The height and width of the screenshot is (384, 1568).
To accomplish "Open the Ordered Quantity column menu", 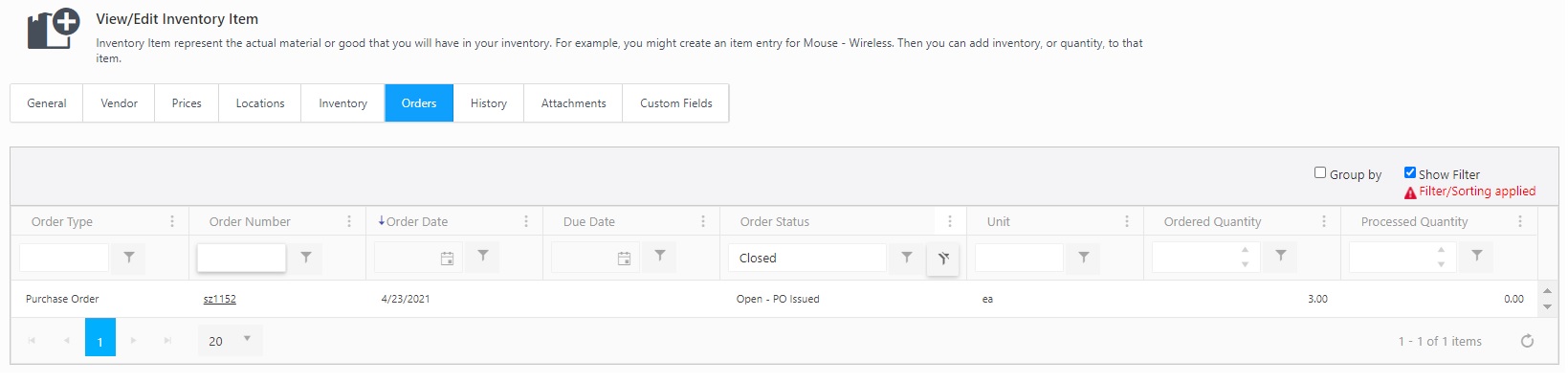I will tap(1324, 221).
